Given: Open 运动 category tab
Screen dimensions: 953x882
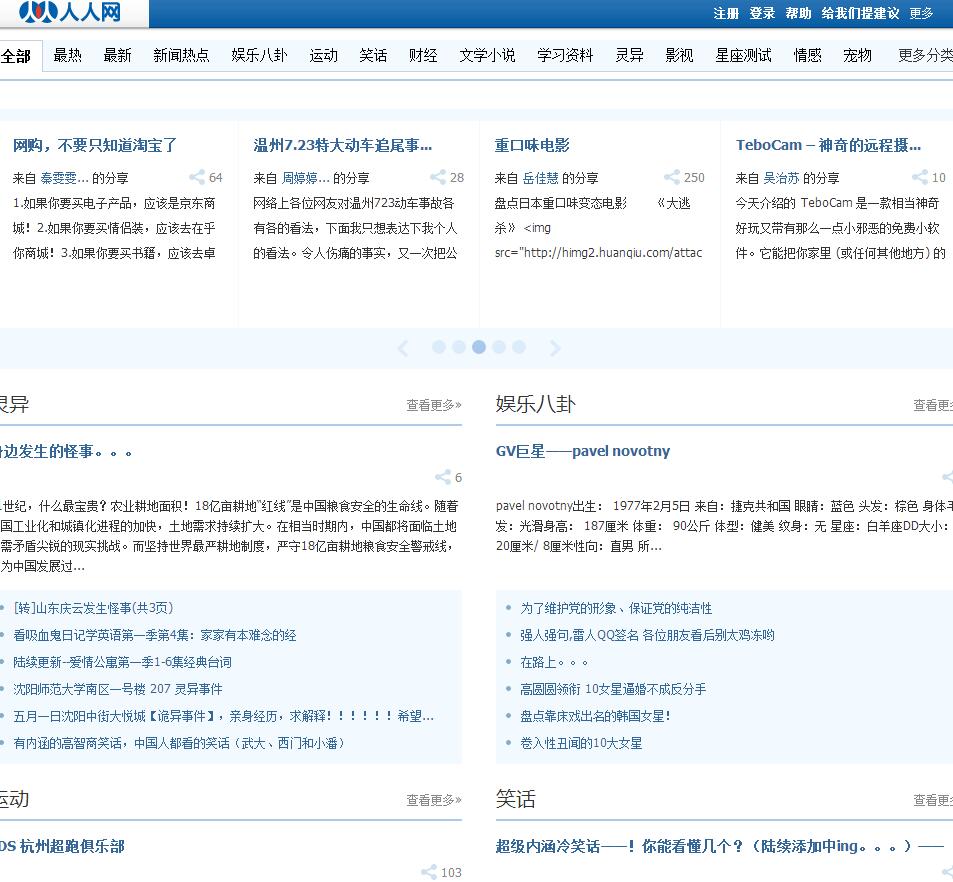Looking at the screenshot, I should point(323,55).
